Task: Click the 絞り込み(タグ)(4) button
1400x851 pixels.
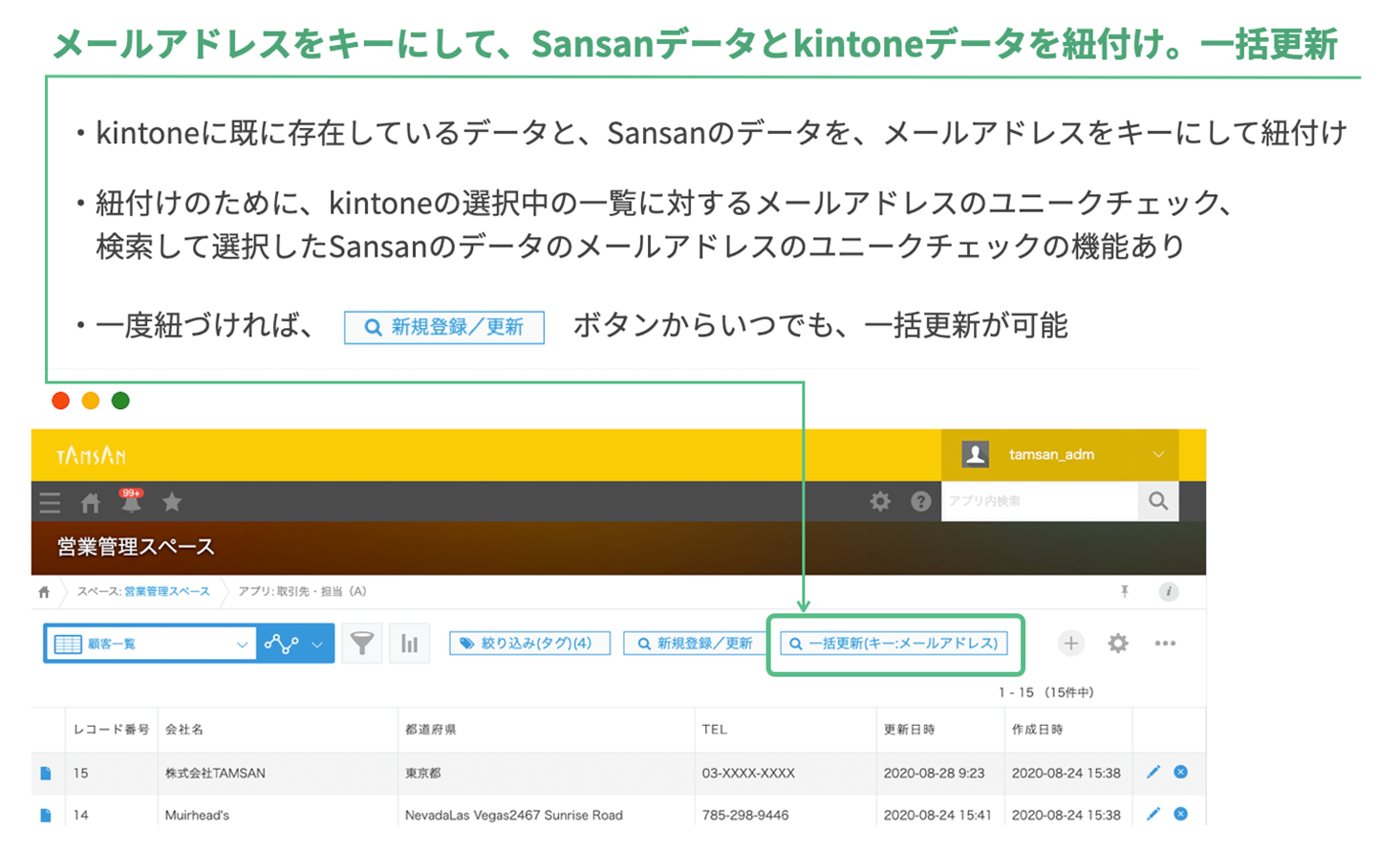Action: [529, 644]
